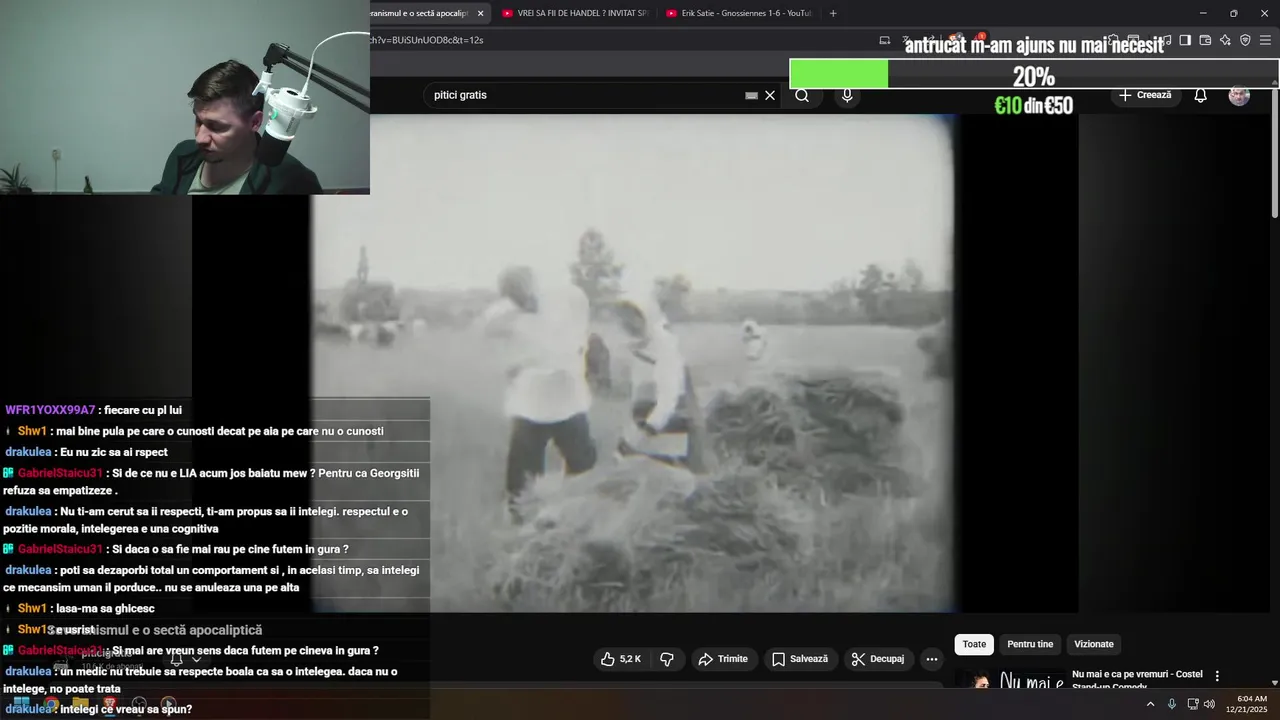Click the 20% donation goal progress bar
Viewport: 1280px width, 720px height.
(x=1034, y=75)
